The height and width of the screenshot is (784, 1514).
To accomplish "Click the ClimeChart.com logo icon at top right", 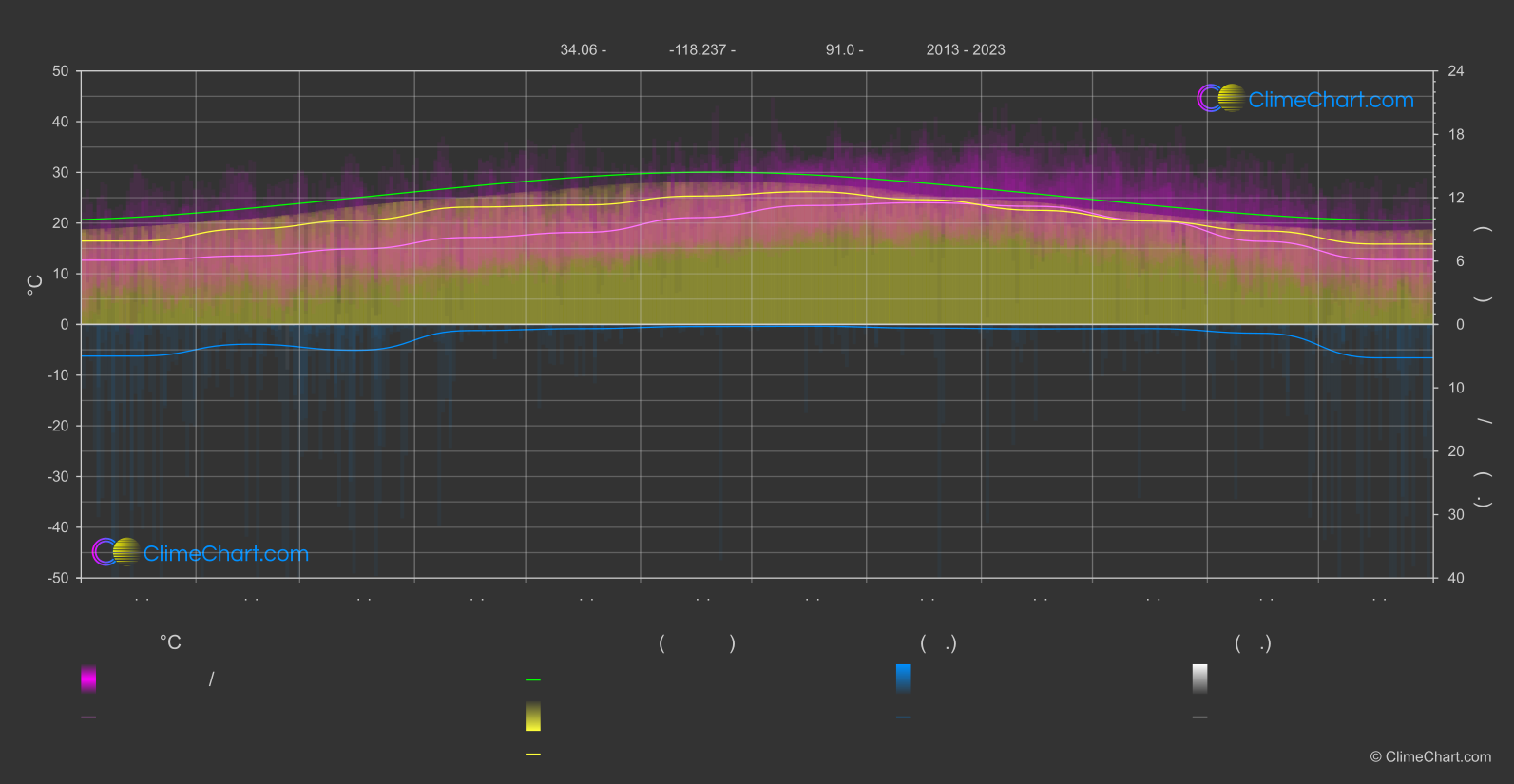I will click(1221, 98).
